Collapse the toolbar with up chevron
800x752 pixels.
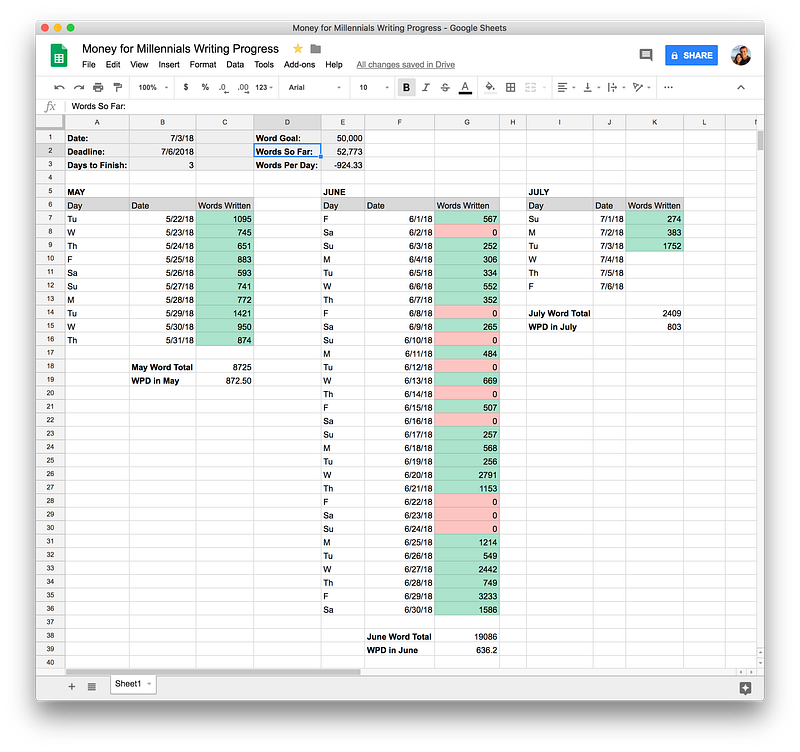pos(741,87)
